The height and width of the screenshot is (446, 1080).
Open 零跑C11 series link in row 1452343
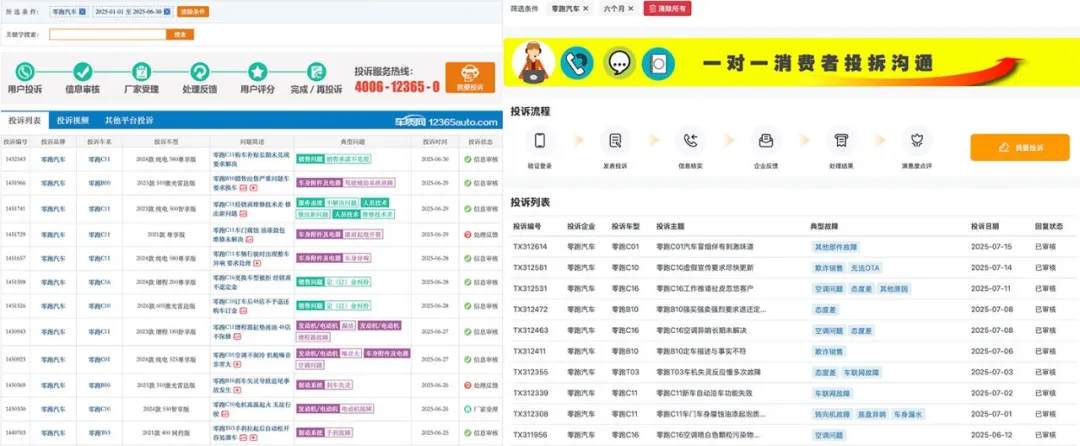point(99,159)
